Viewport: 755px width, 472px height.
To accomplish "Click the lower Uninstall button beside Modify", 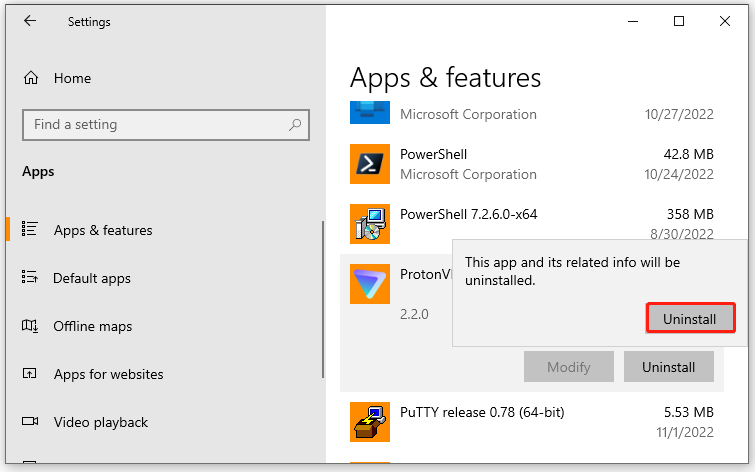I will (x=668, y=367).
